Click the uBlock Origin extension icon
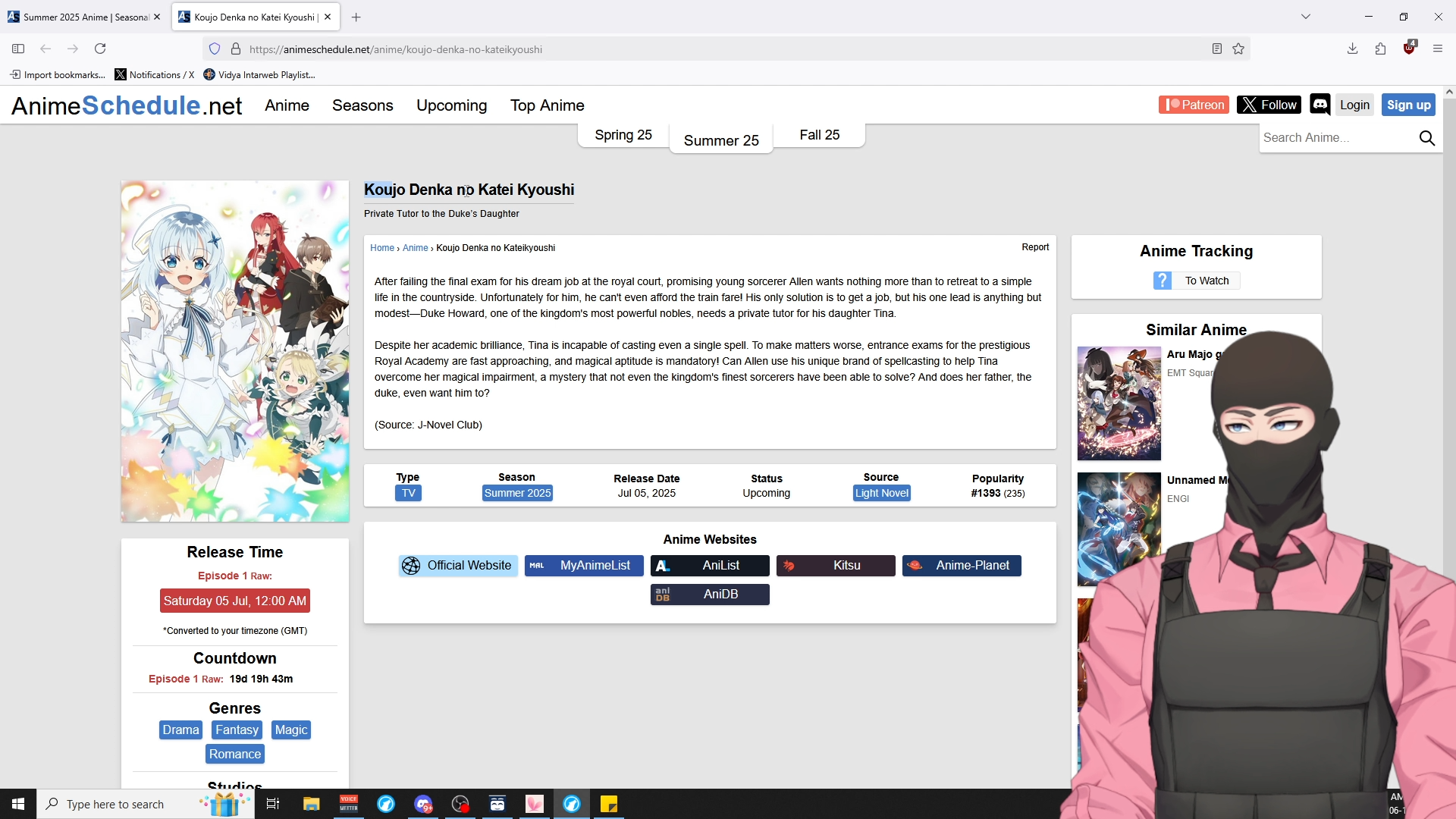 [x=1409, y=48]
